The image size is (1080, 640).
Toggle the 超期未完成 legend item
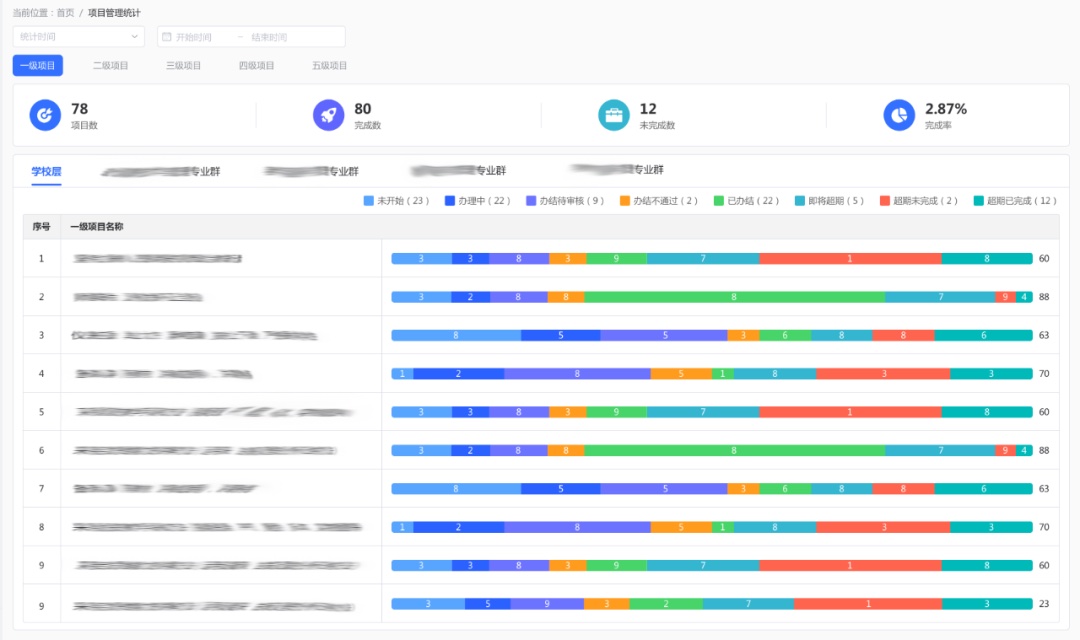918,201
